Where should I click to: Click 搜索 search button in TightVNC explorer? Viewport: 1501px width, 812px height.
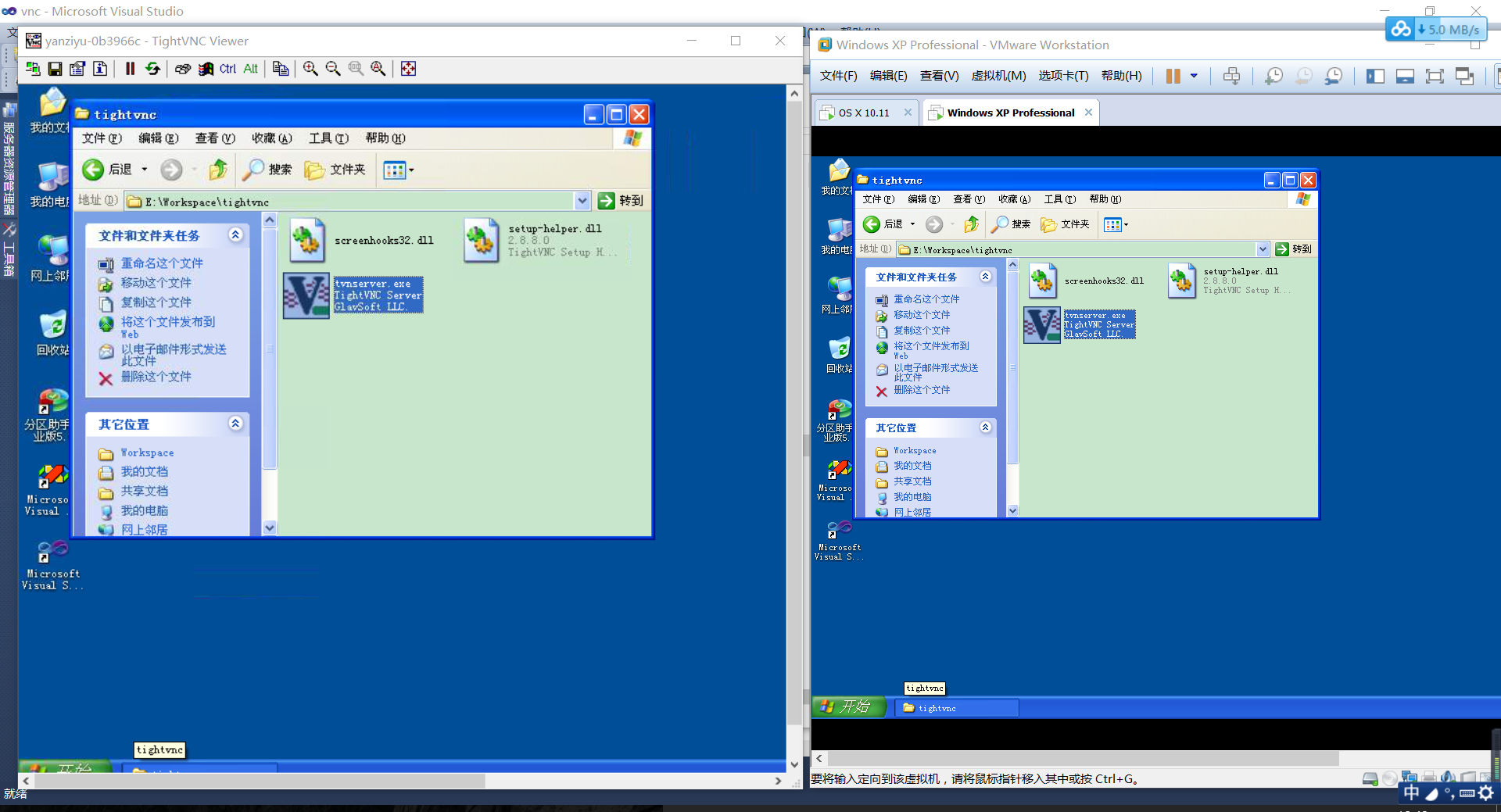[267, 170]
